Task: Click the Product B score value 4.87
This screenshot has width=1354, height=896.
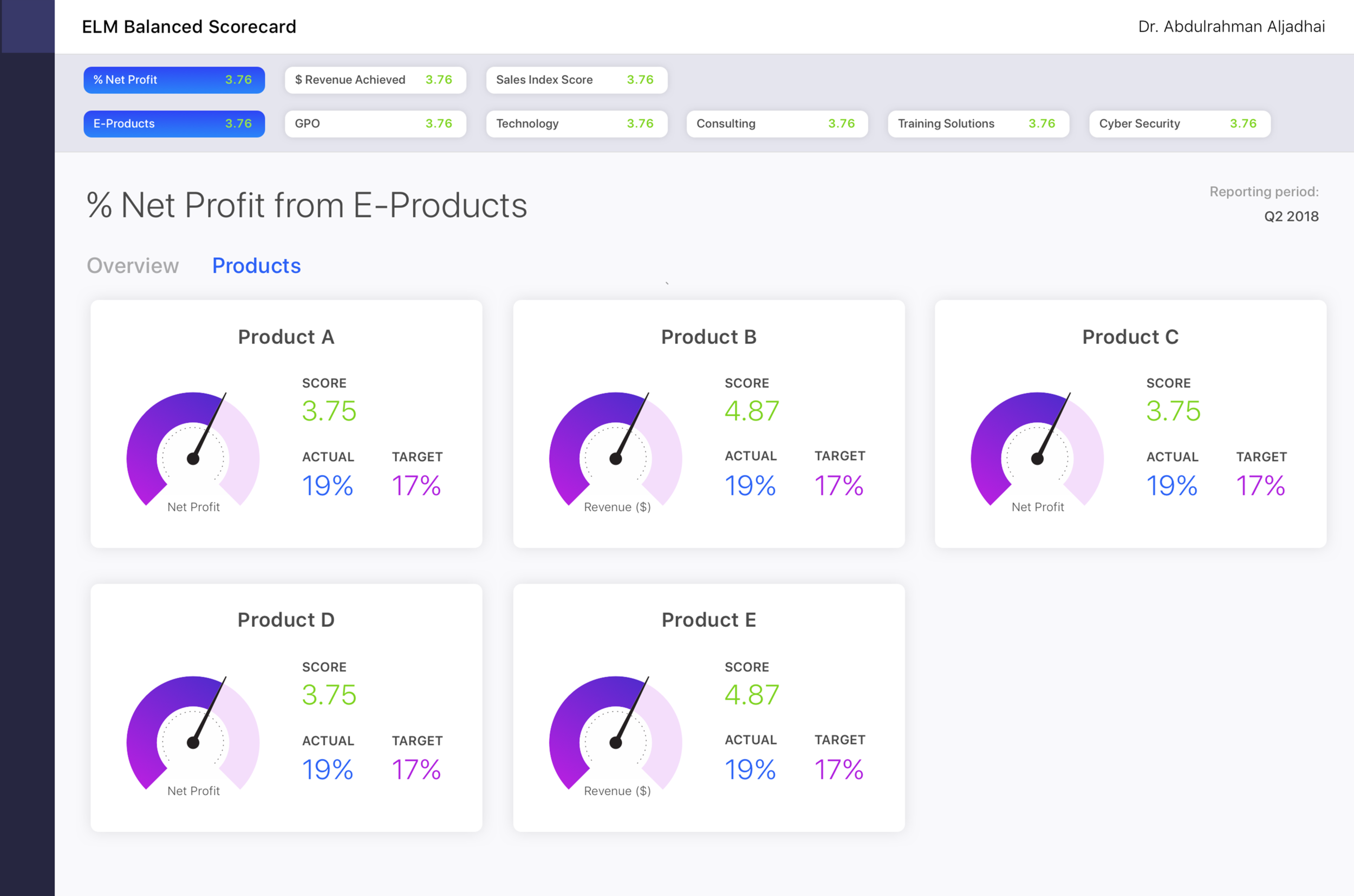Action: pyautogui.click(x=751, y=409)
